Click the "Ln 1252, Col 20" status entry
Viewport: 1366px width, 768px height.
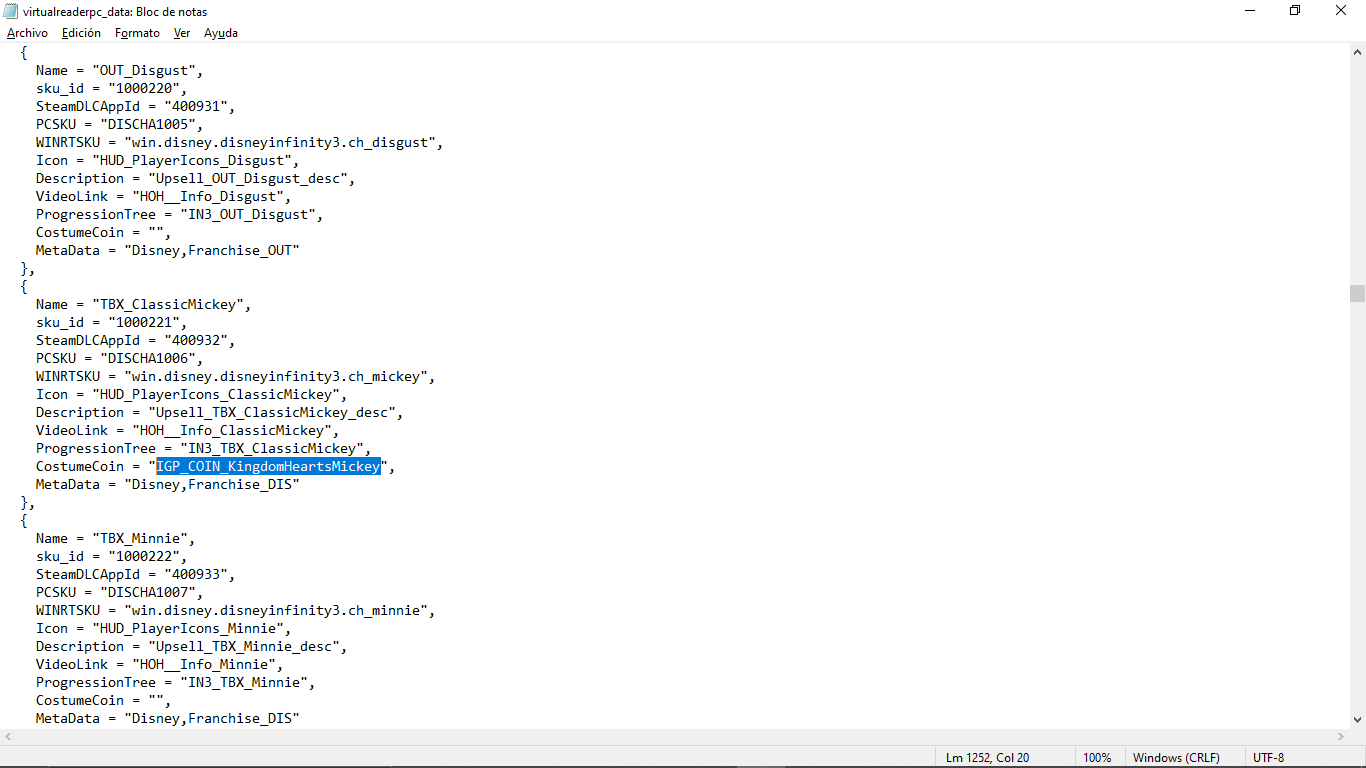click(x=988, y=758)
